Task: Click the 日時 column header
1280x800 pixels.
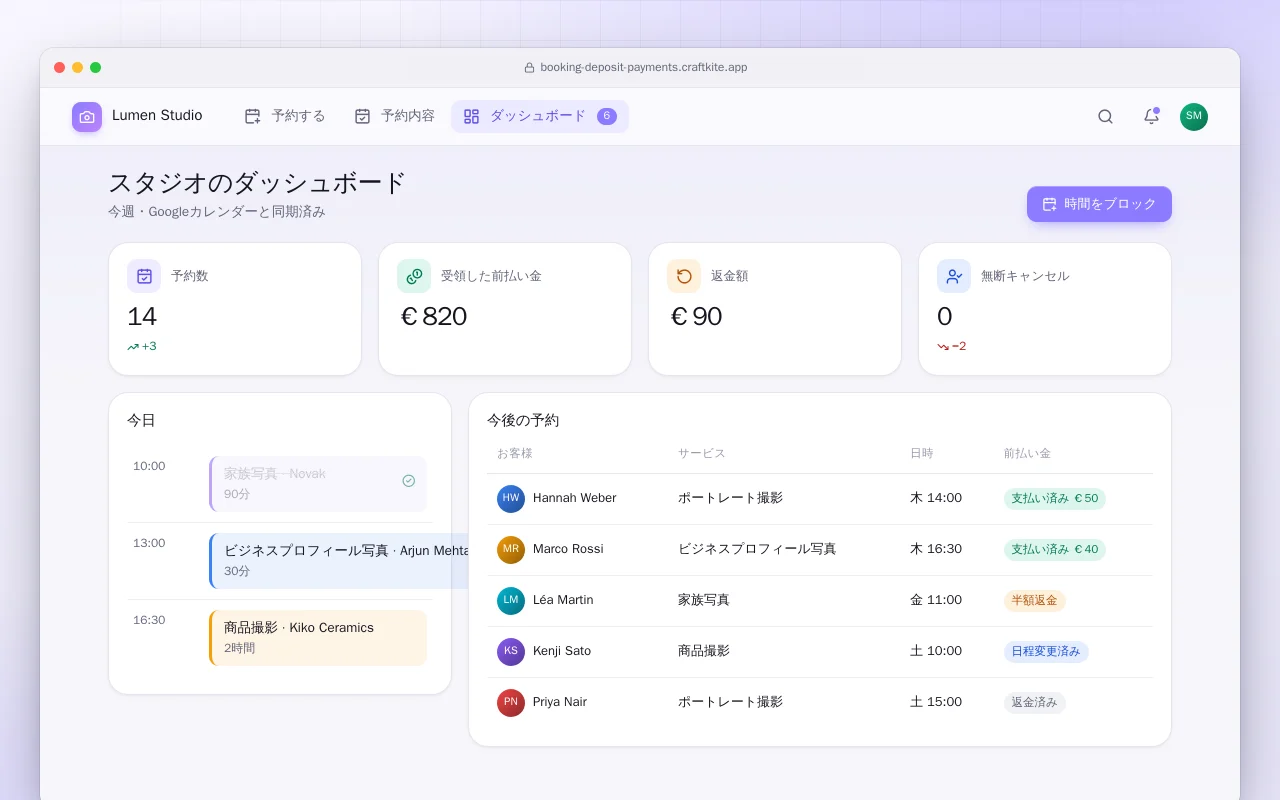Action: 921,454
